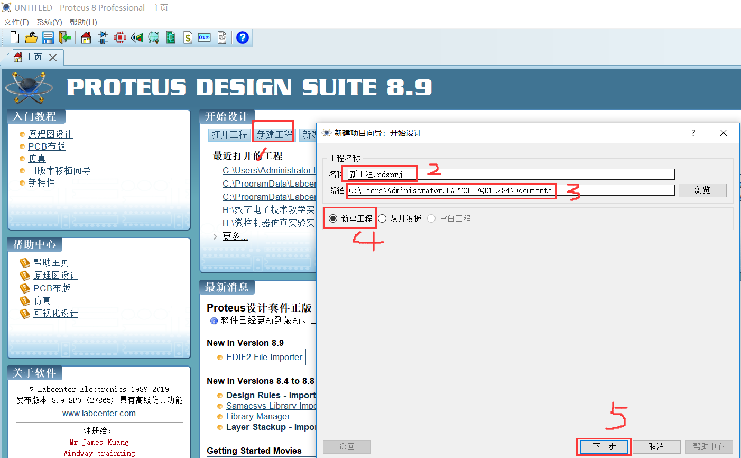Open the 原理图设计 tutorial link
The image size is (741, 458).
coord(50,134)
